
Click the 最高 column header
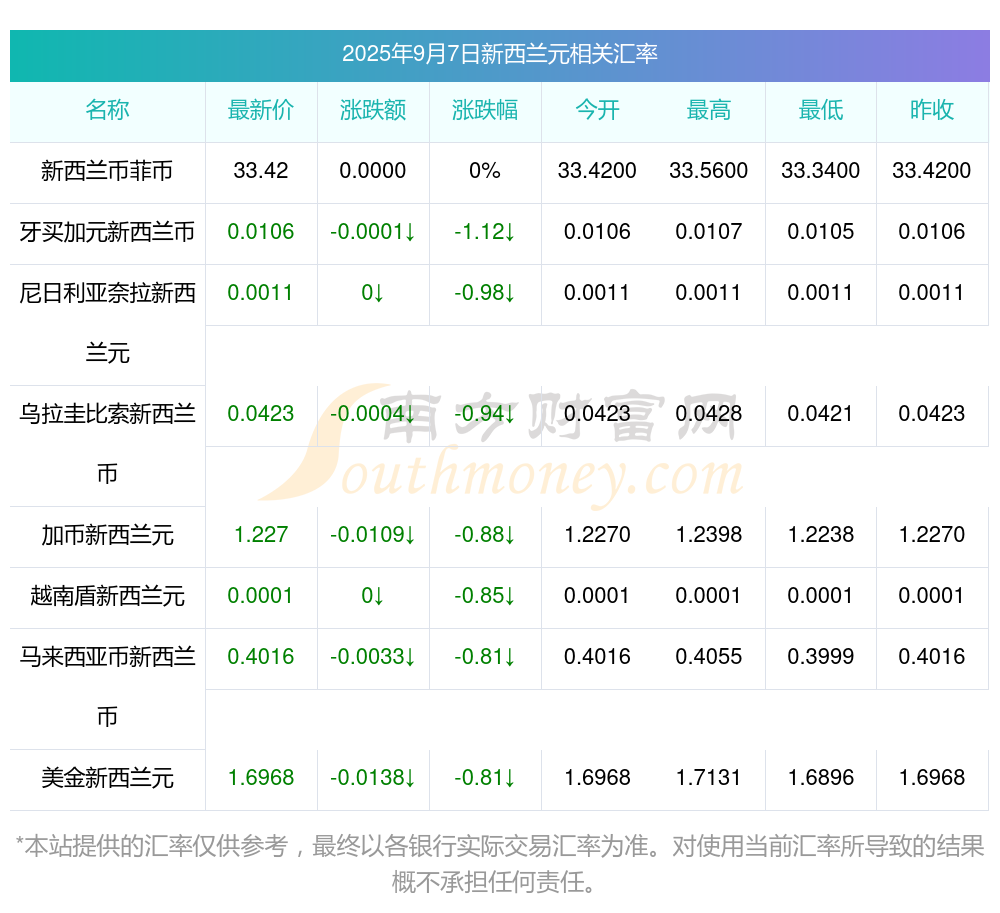click(709, 110)
